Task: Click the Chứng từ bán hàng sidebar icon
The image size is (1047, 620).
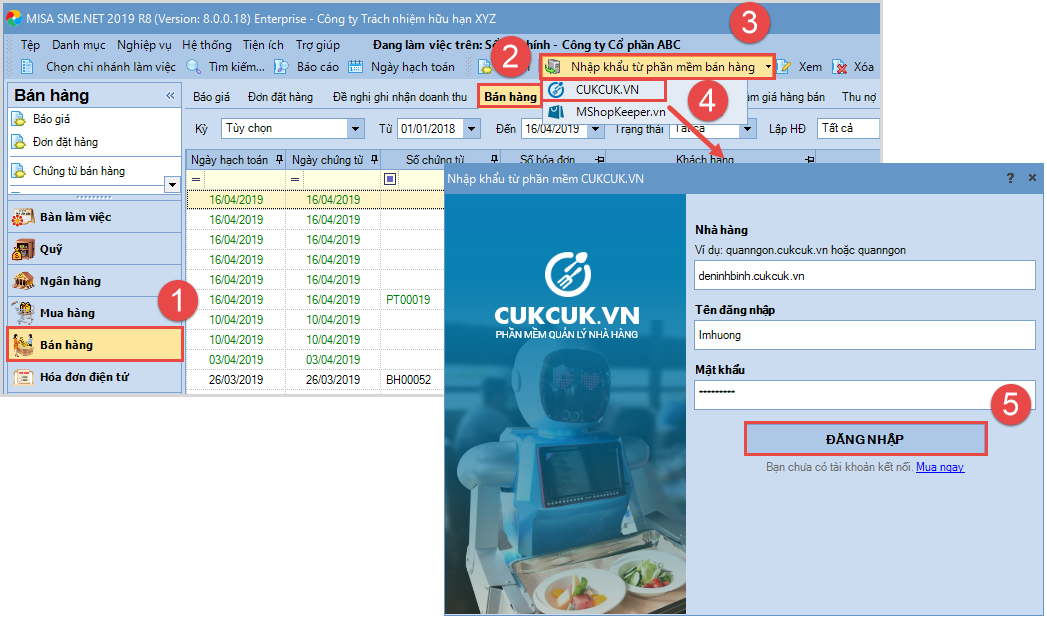Action: point(19,171)
